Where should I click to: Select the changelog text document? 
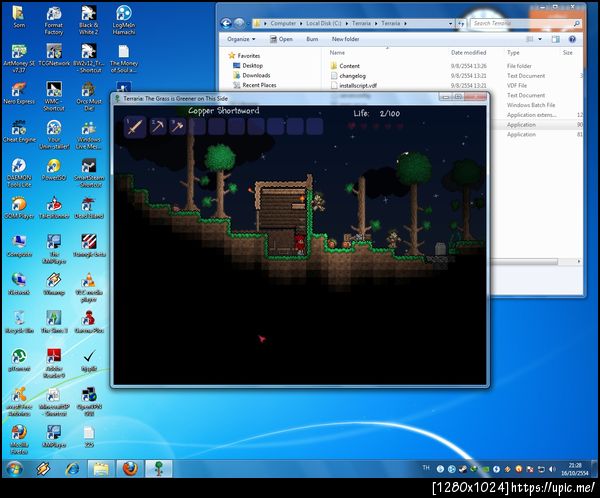(348, 76)
